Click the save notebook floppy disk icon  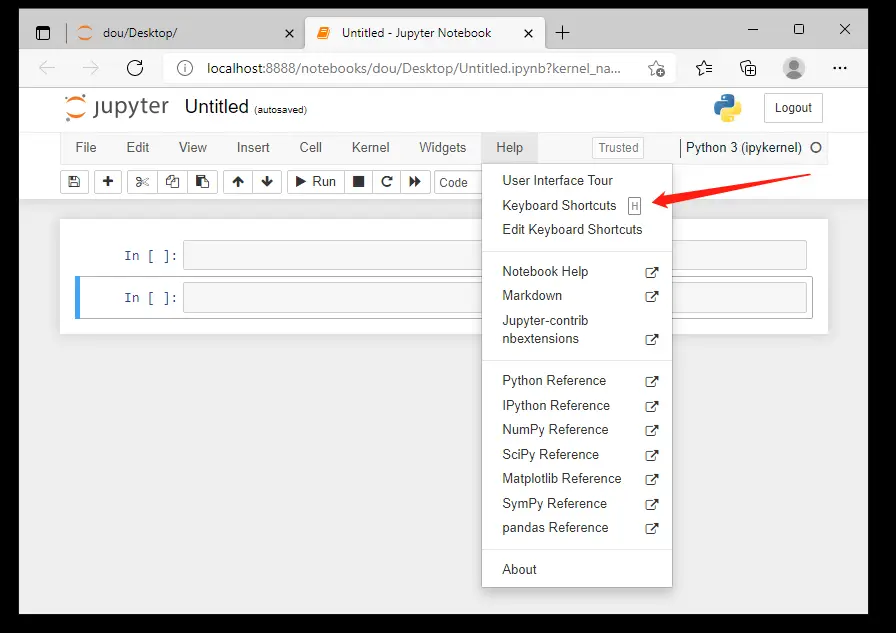click(x=73, y=182)
